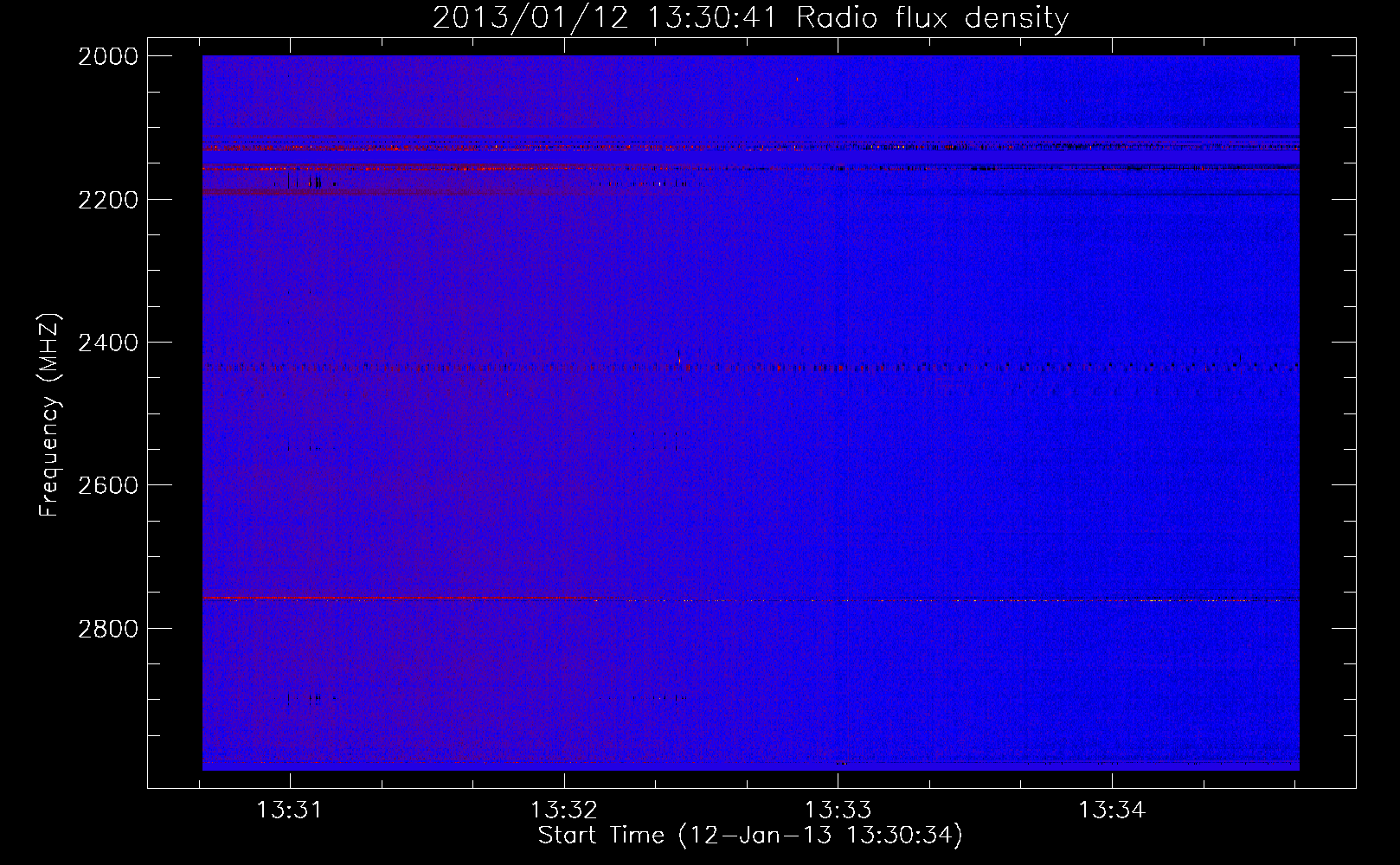The image size is (1400, 865).
Task: Click the 13:31 time tick label
Action: [290, 810]
